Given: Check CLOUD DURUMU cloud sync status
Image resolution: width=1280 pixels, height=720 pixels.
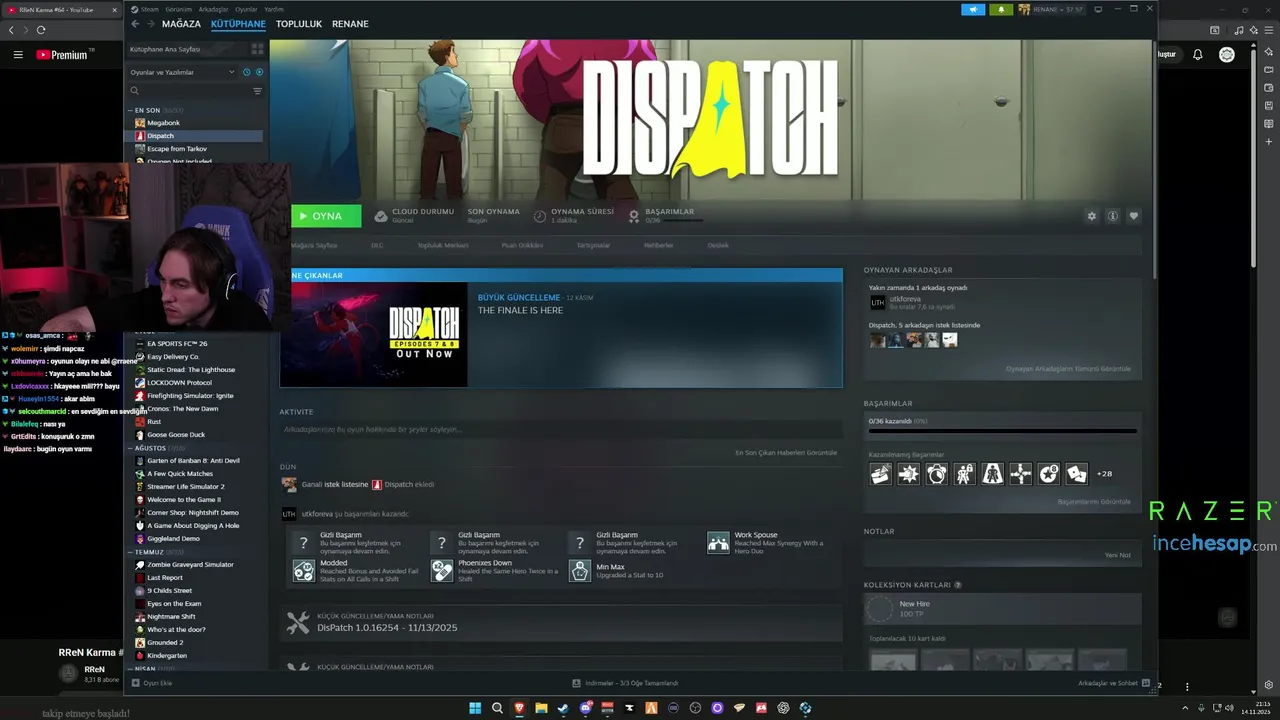Looking at the screenshot, I should (415, 215).
